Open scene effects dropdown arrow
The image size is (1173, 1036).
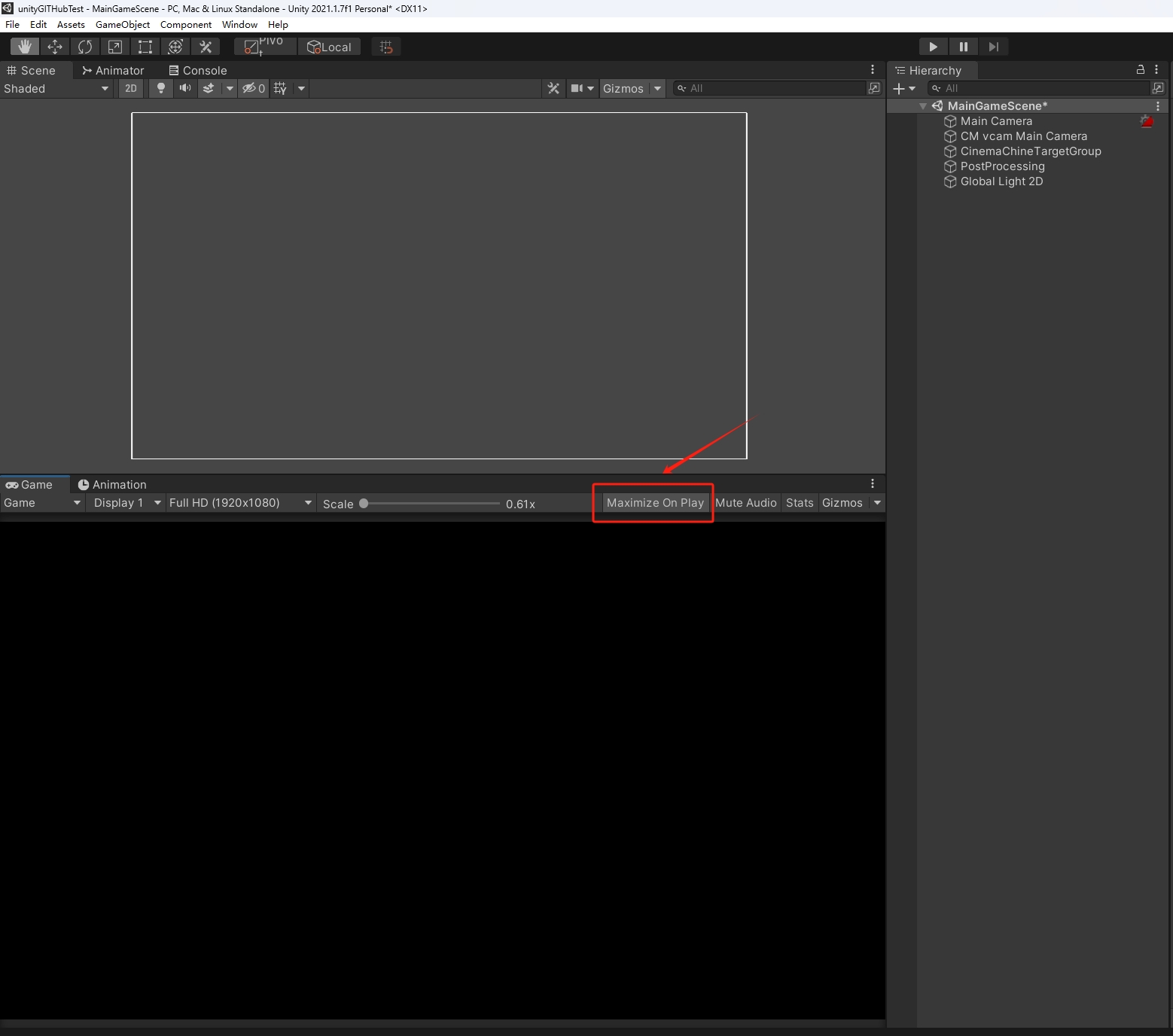[230, 88]
